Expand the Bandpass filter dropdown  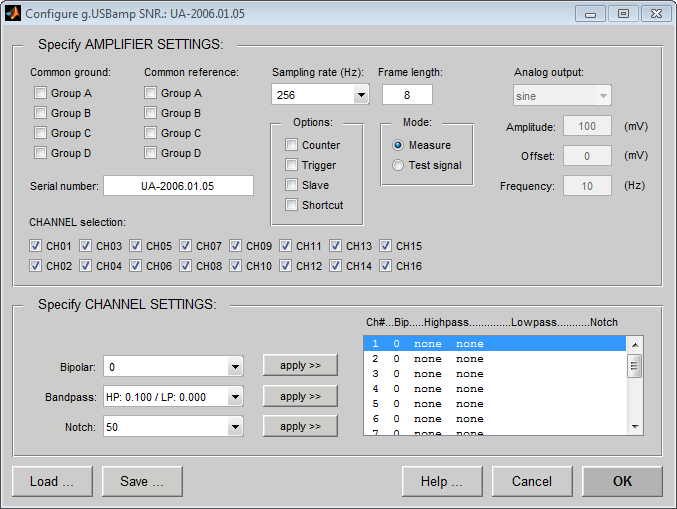point(235,397)
